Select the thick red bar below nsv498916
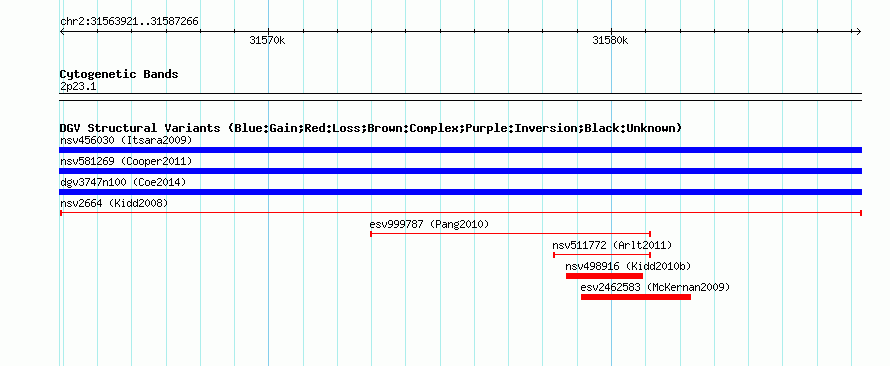This screenshot has width=890, height=366. pos(604,276)
